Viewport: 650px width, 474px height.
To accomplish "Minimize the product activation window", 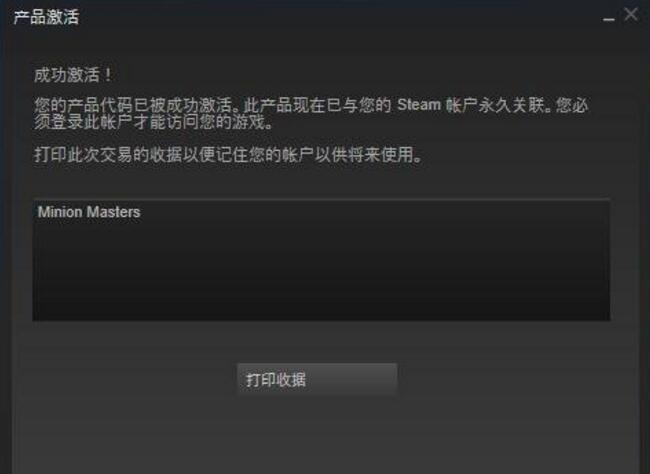I will pyautogui.click(x=609, y=19).
